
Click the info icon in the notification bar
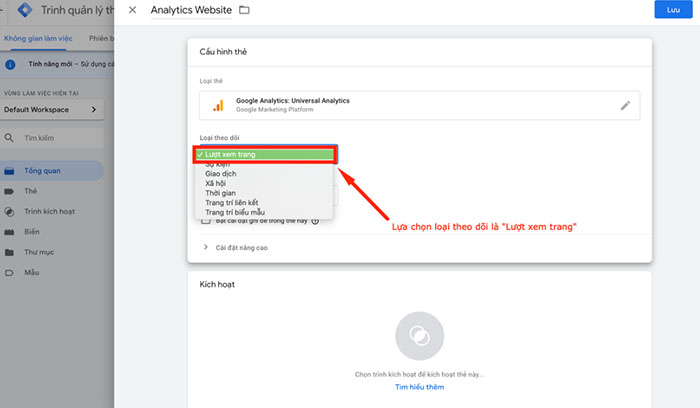click(10, 65)
